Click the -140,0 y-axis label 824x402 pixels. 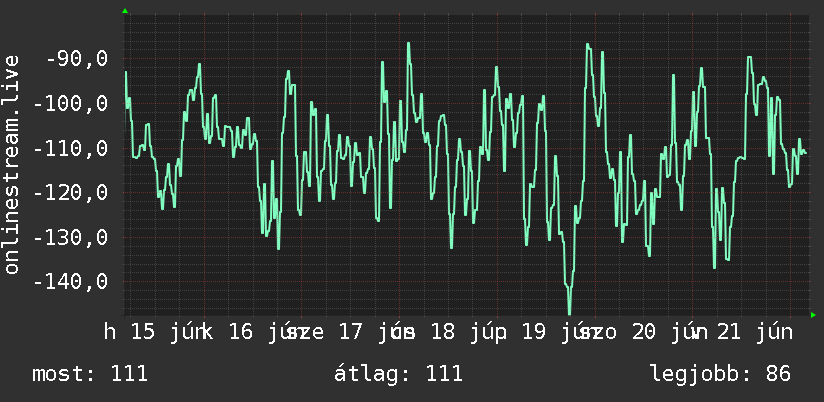71,282
